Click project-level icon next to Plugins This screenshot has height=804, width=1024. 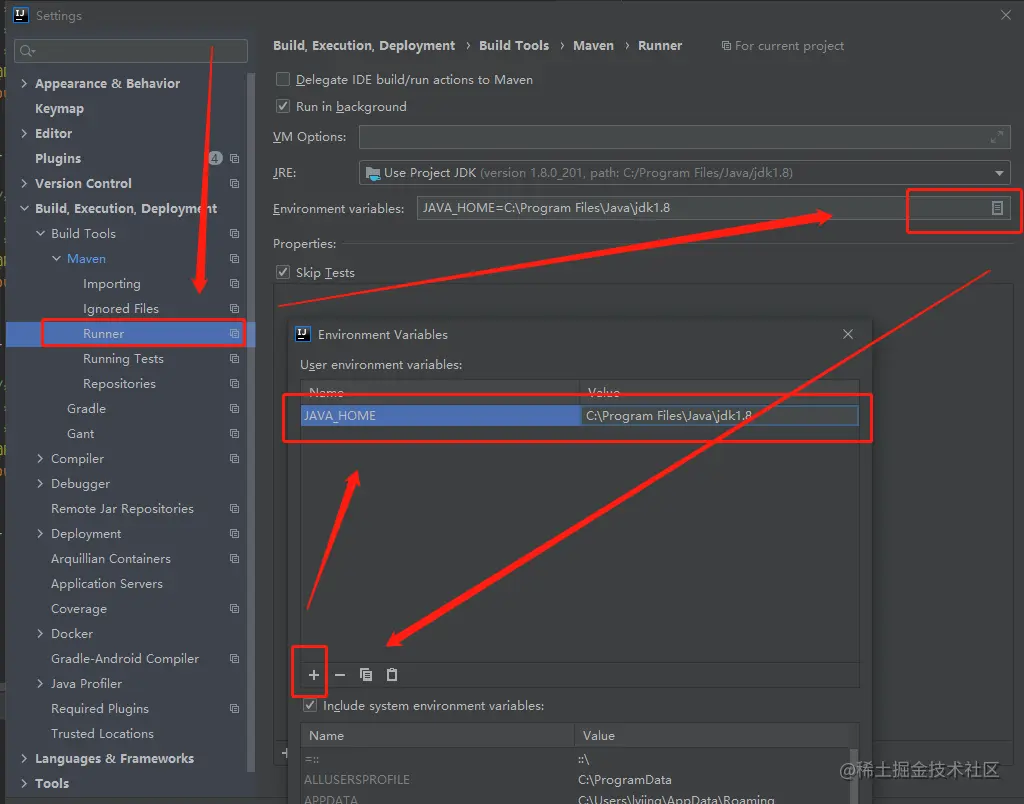point(234,159)
